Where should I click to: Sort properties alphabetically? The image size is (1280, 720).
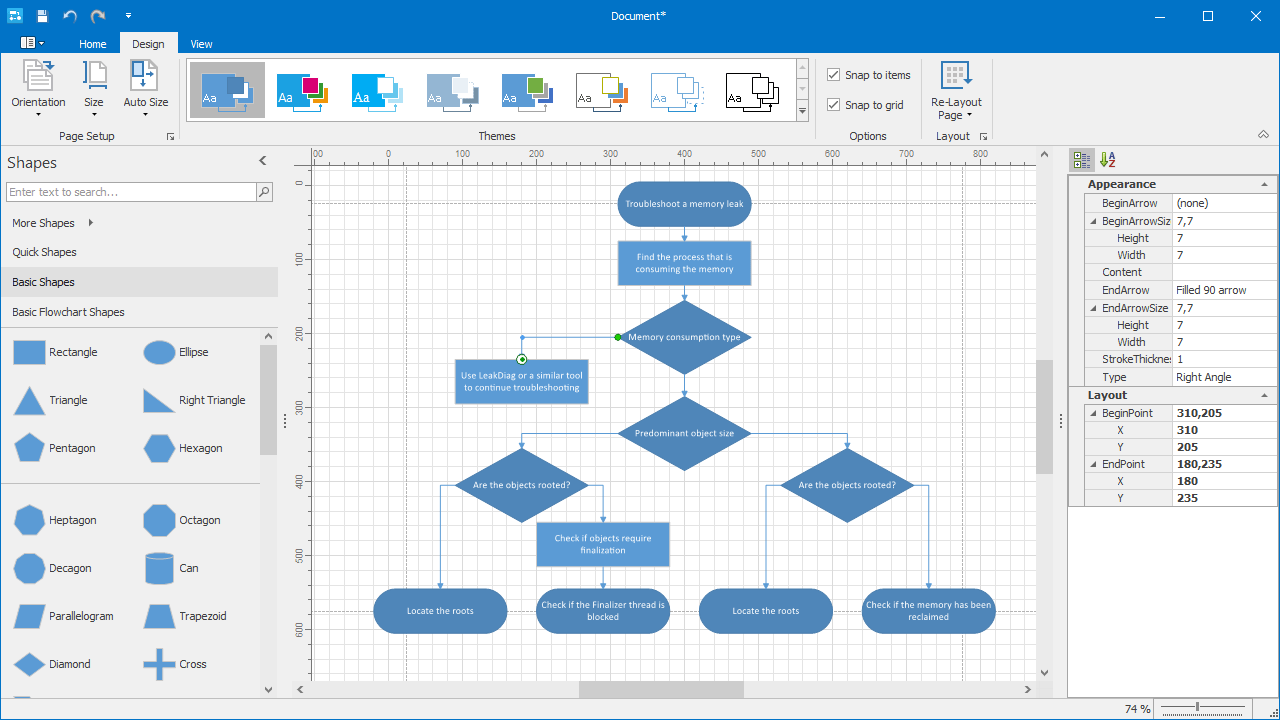click(1107, 159)
